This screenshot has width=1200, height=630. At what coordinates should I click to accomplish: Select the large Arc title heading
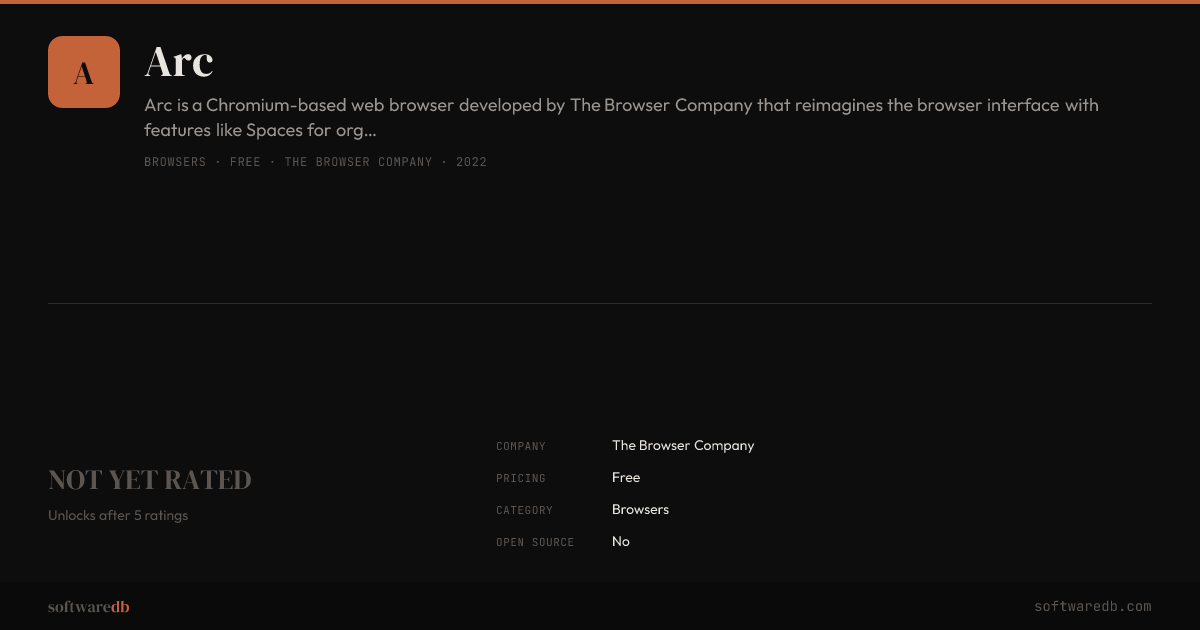[x=179, y=62]
